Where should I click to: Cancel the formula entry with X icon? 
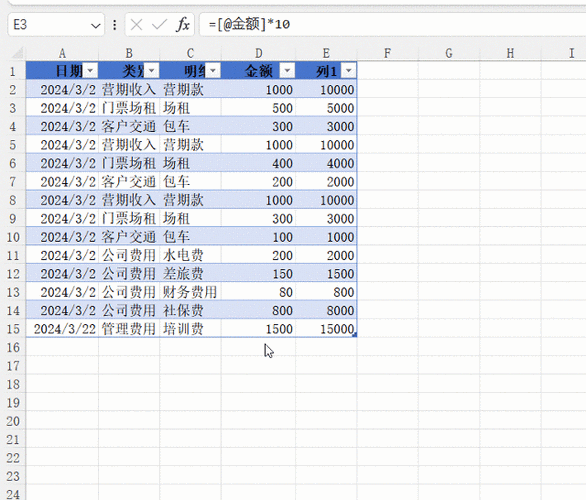[x=136, y=25]
